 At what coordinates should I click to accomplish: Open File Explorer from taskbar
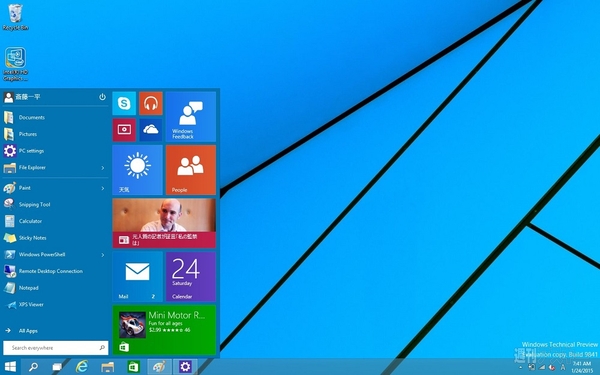point(108,367)
